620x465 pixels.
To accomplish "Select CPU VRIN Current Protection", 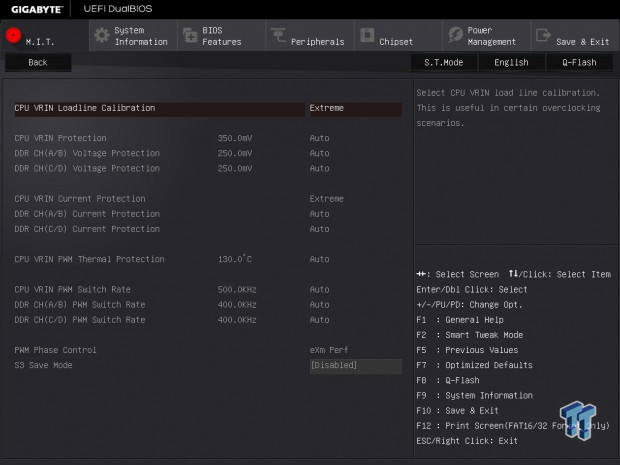I will point(80,199).
